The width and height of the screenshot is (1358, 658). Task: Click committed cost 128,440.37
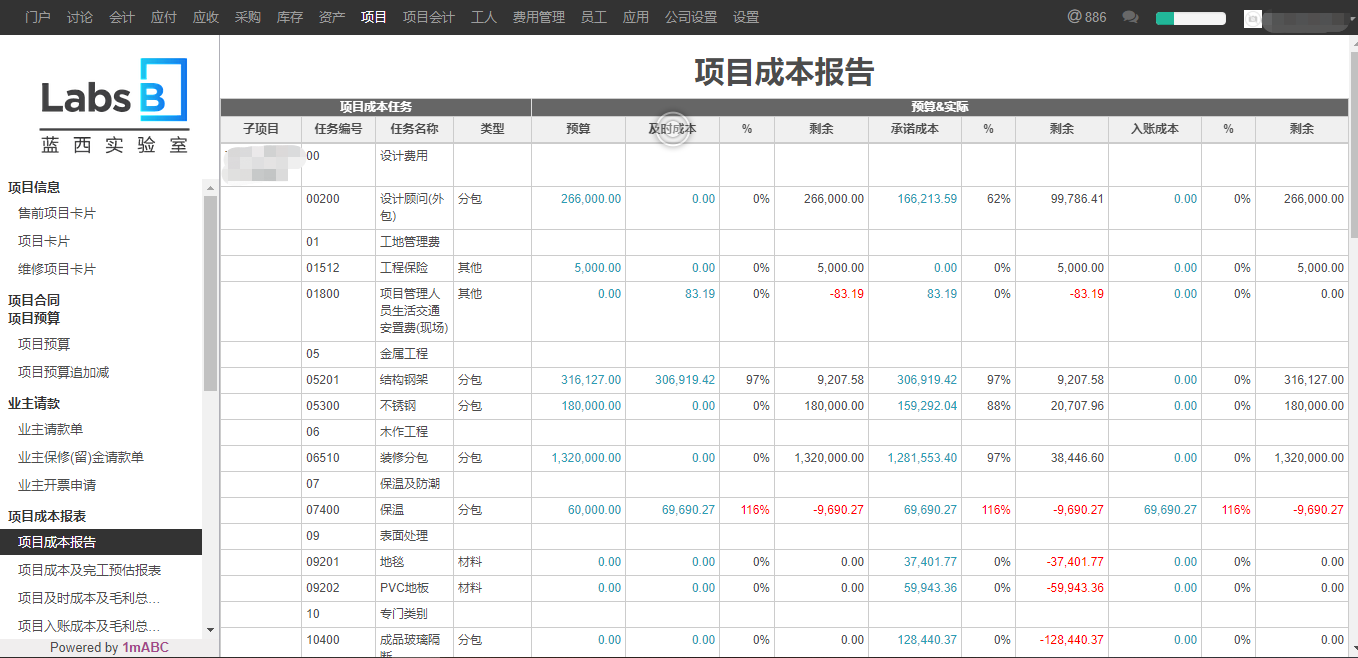pyautogui.click(x=927, y=640)
